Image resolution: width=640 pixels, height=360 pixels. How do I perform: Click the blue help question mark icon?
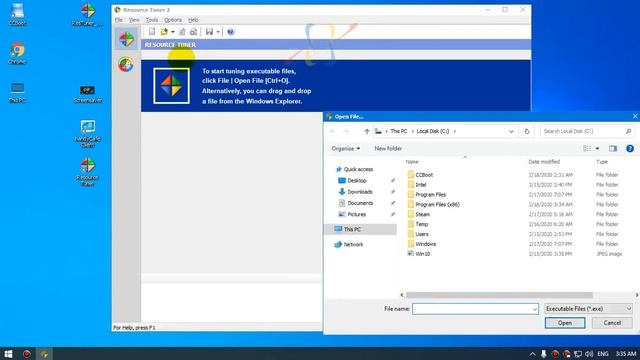click(630, 149)
